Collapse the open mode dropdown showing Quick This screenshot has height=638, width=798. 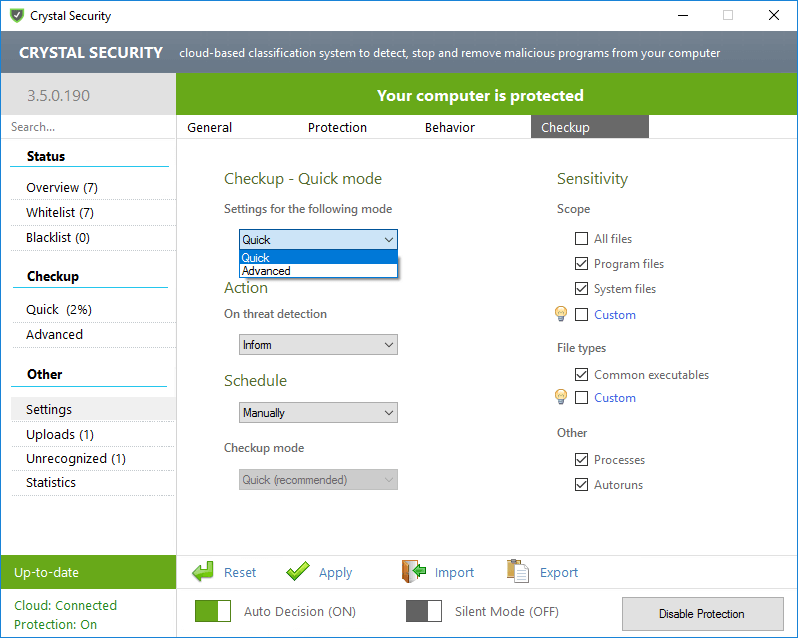[318, 240]
